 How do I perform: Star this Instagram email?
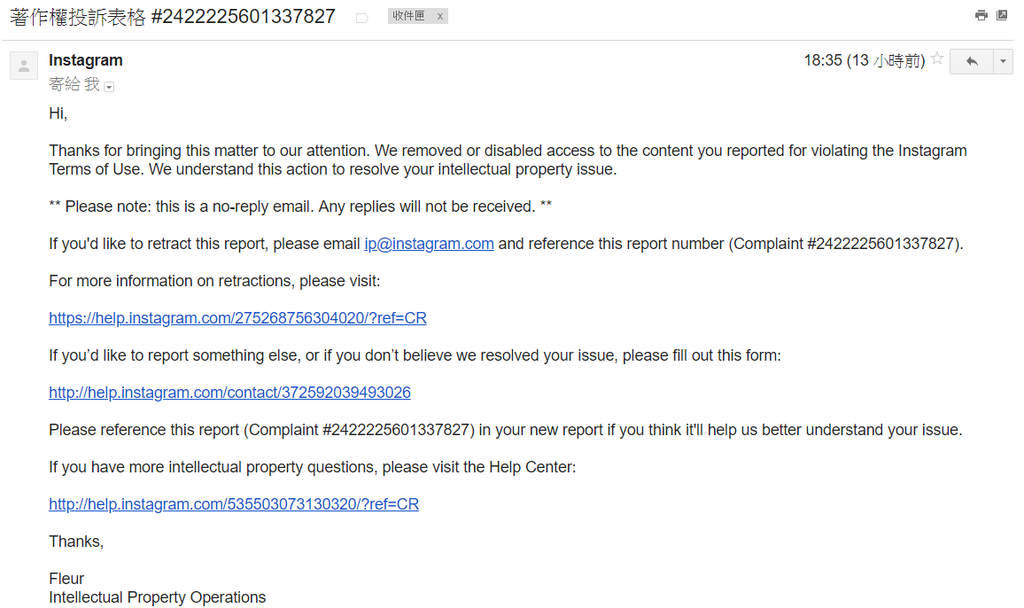coord(937,60)
